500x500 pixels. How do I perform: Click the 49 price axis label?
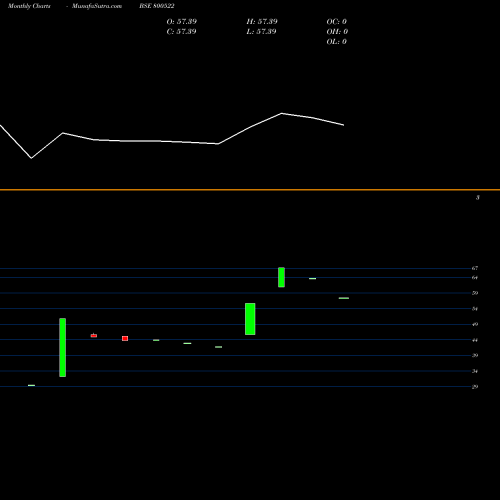point(475,324)
